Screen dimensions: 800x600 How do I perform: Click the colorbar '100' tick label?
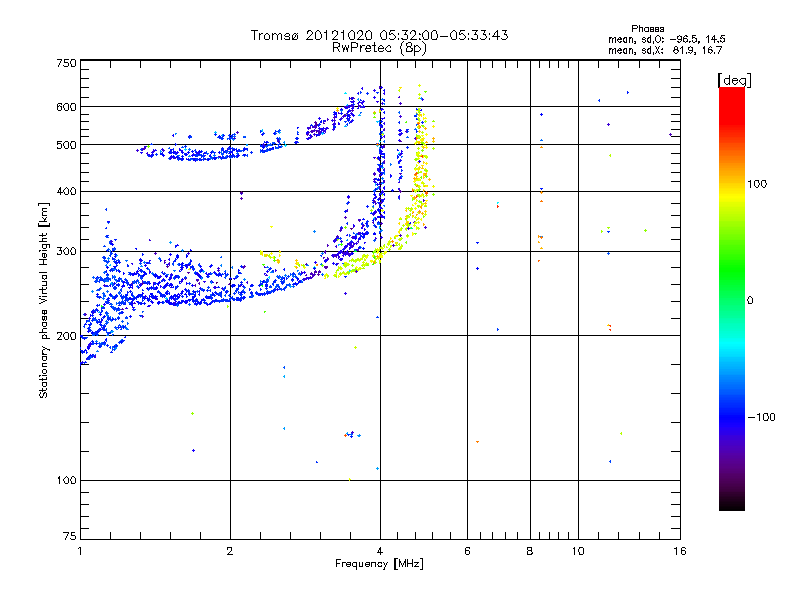(757, 184)
